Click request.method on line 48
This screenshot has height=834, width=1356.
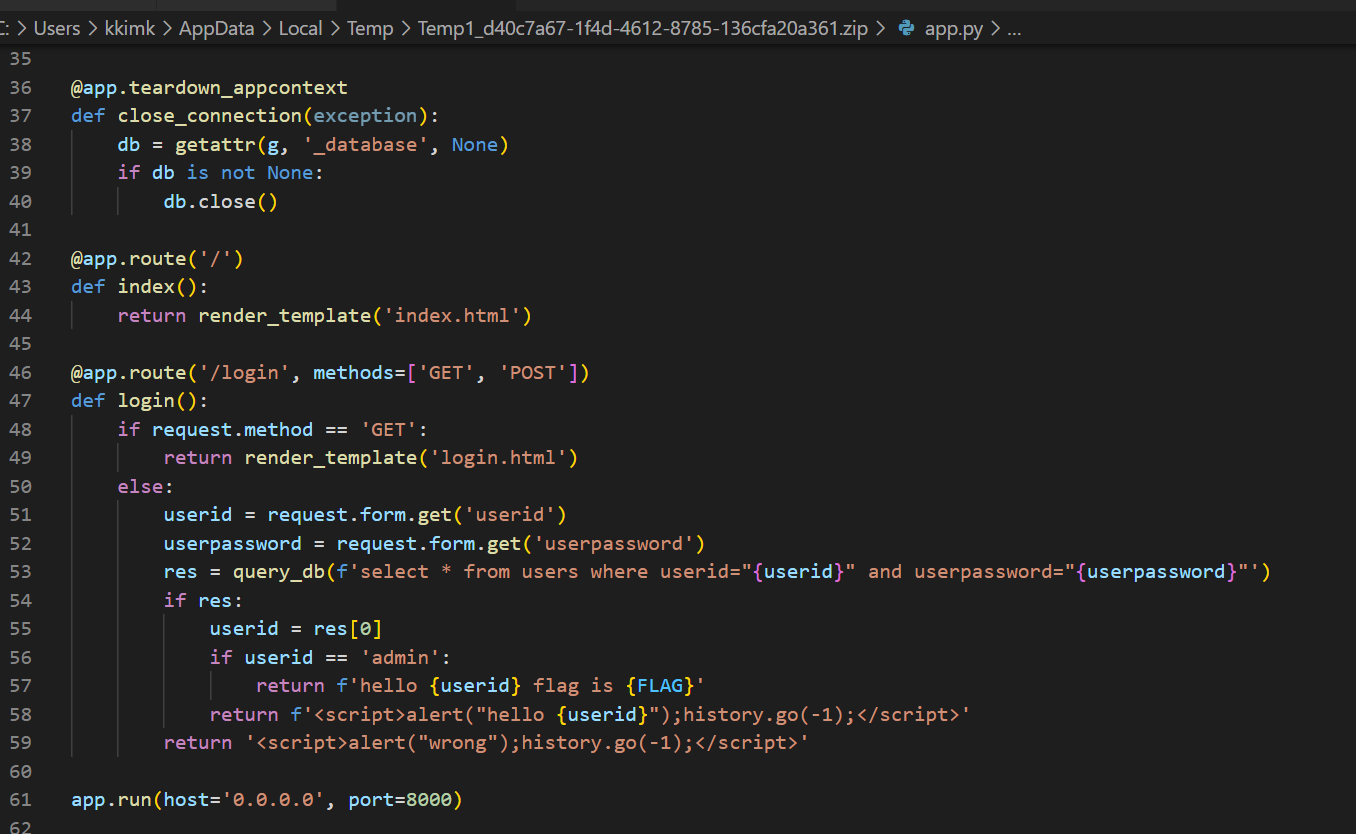232,430
